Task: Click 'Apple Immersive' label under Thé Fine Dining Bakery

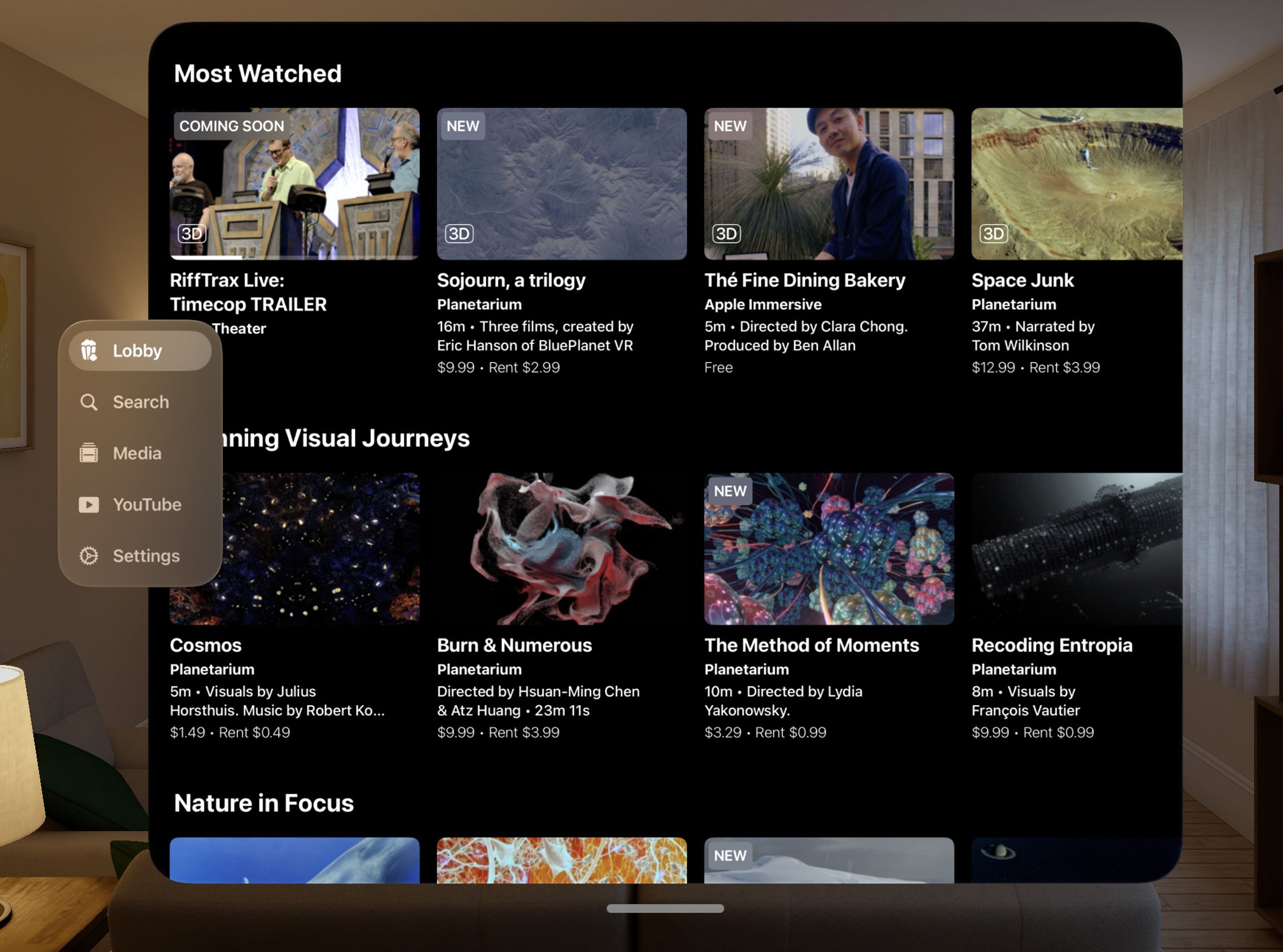Action: coord(763,305)
